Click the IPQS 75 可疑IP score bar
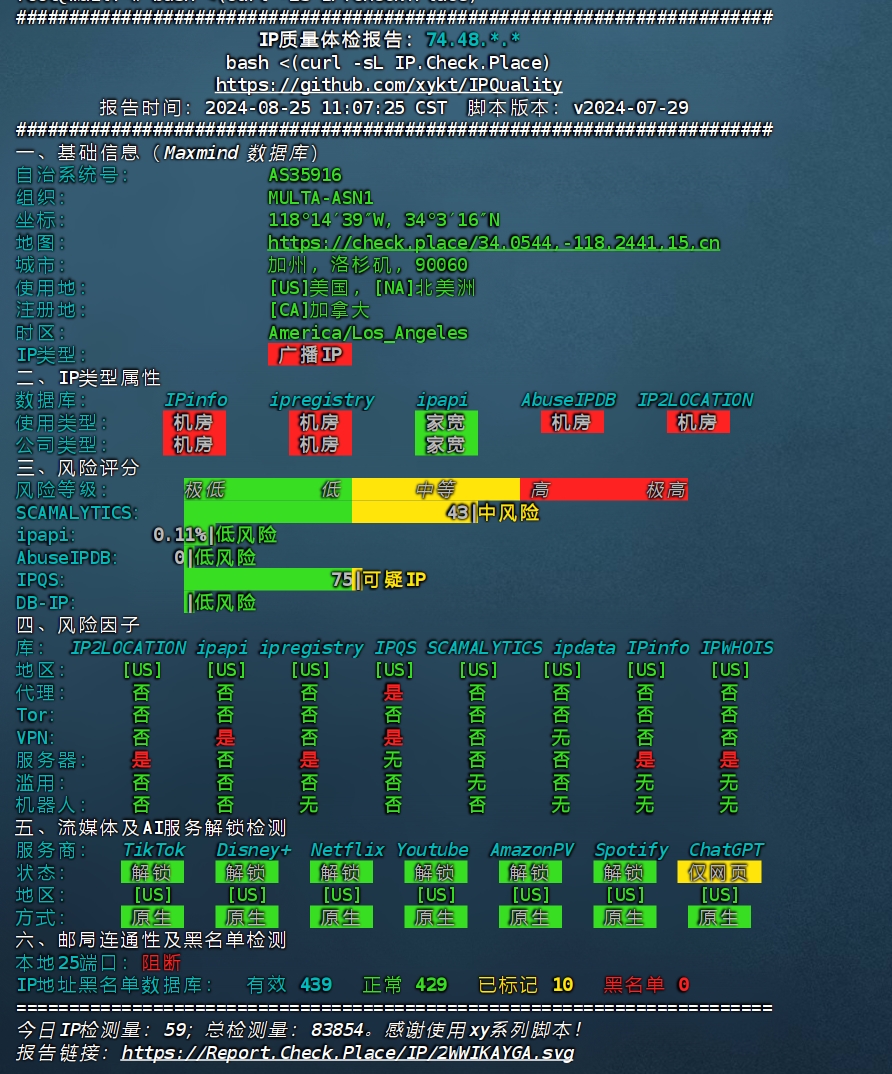The height and width of the screenshot is (1074, 892). tap(305, 579)
